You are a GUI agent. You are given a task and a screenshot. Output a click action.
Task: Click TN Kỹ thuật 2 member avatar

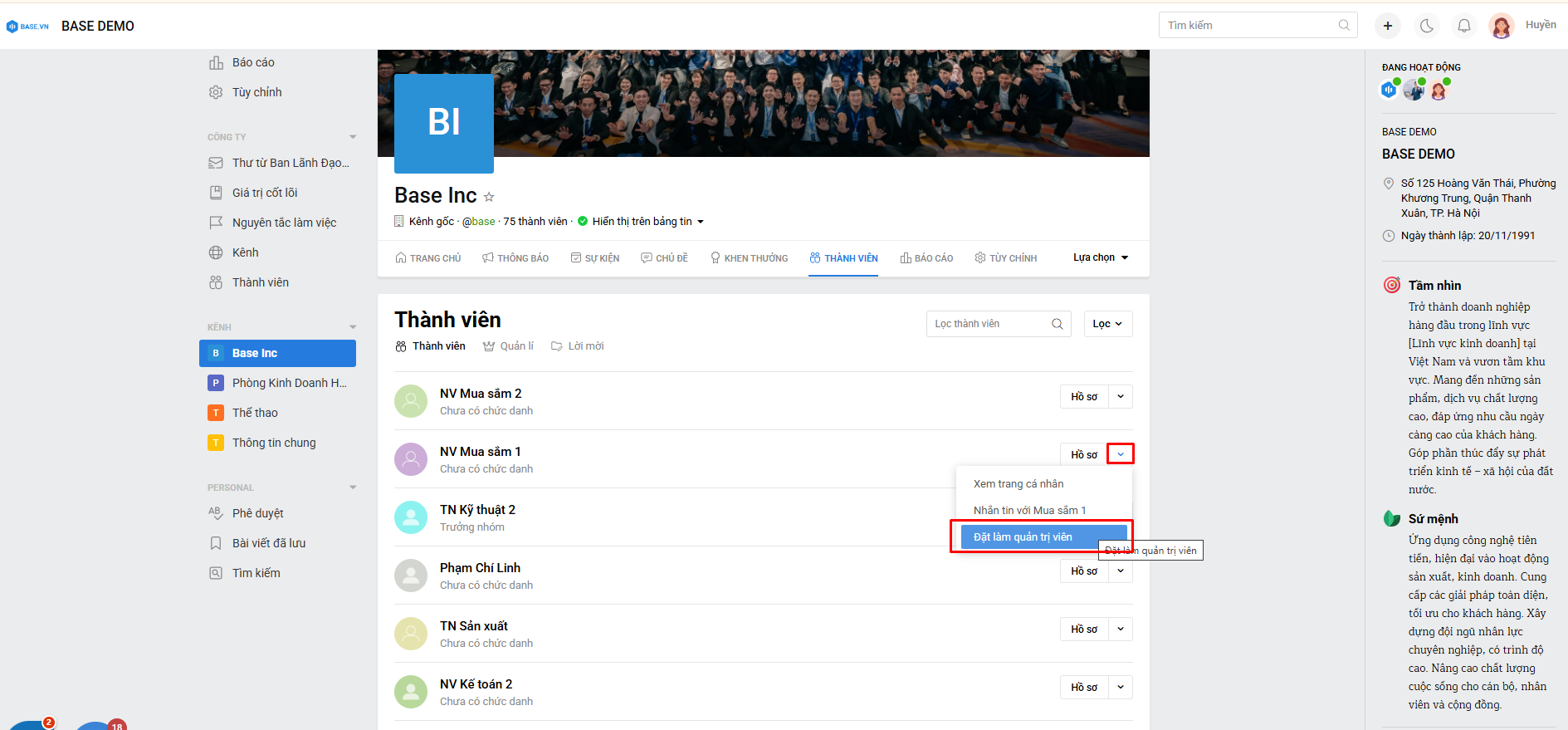pos(411,517)
